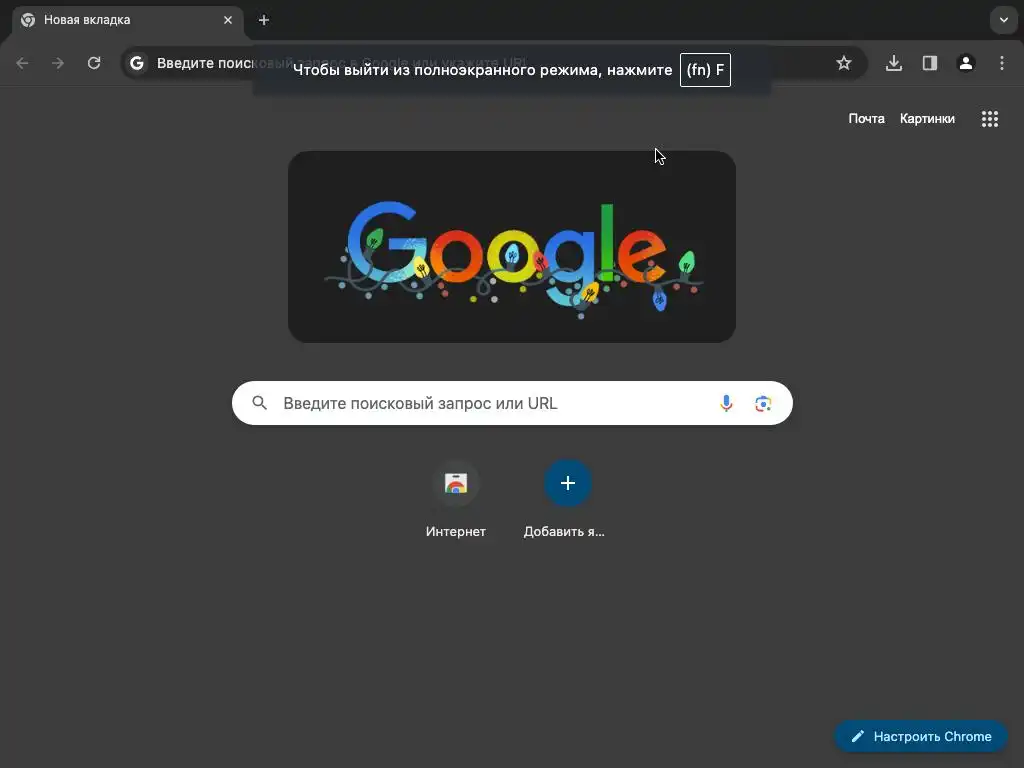The height and width of the screenshot is (768, 1024).
Task: Open the Chrome three-dot menu
Action: (x=1002, y=63)
